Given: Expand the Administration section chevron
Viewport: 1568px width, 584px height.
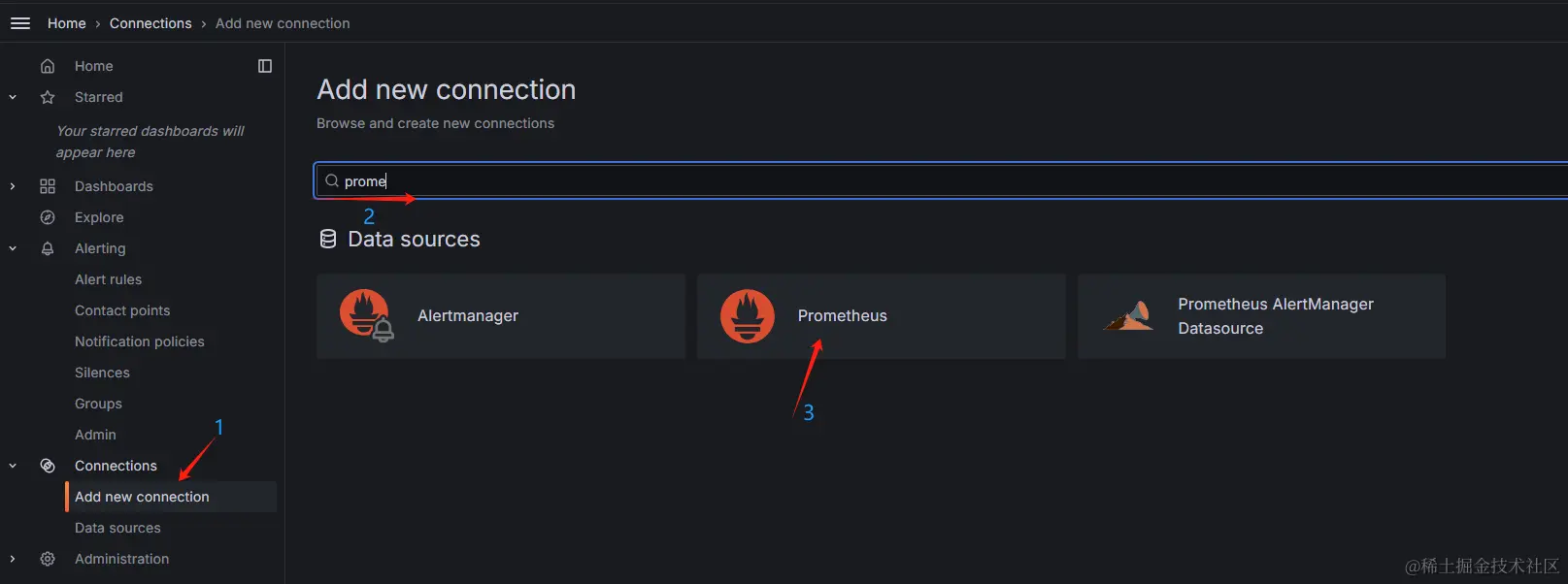Looking at the screenshot, I should (13, 559).
